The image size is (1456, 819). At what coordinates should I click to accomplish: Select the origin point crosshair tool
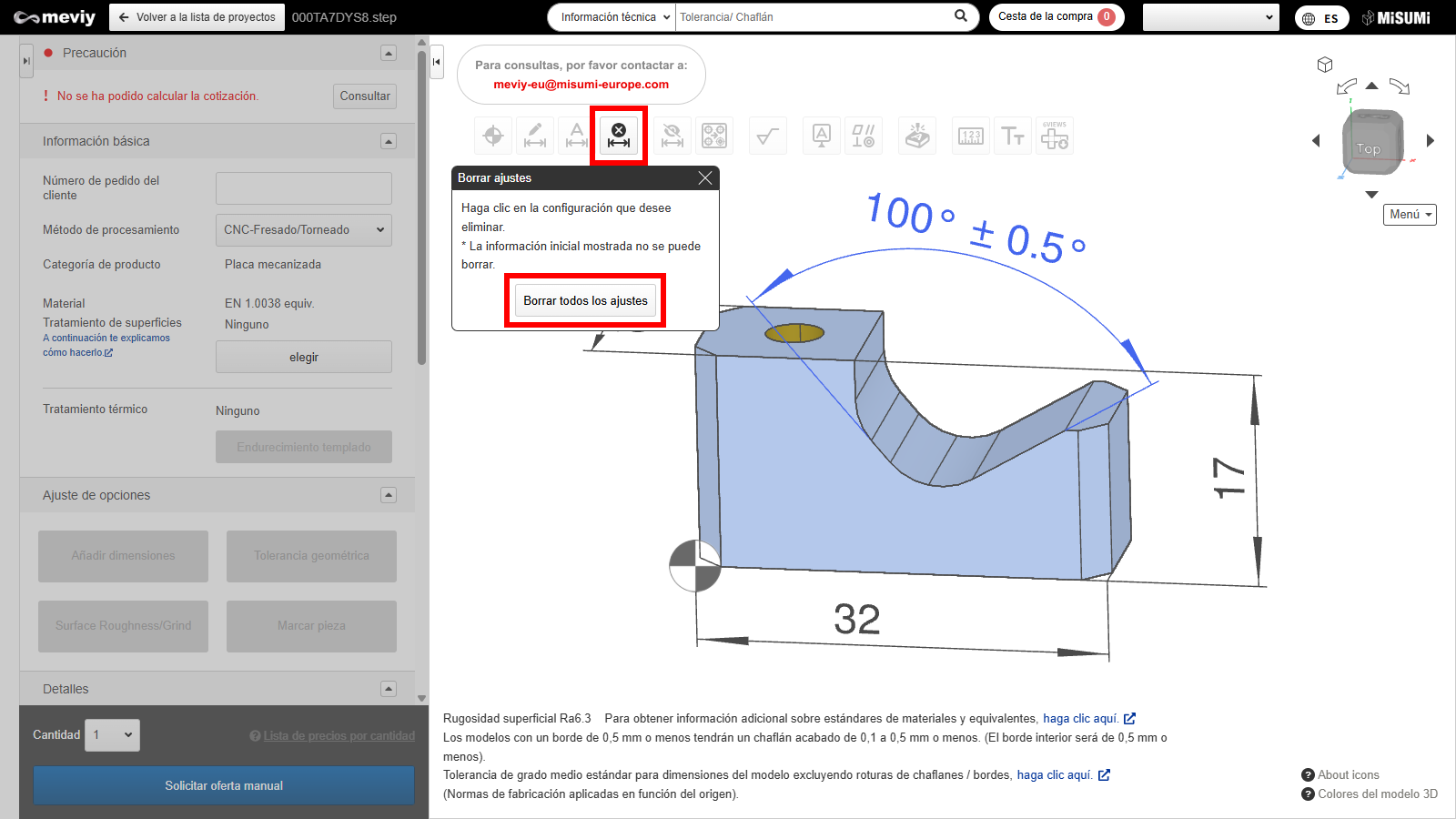coord(493,136)
